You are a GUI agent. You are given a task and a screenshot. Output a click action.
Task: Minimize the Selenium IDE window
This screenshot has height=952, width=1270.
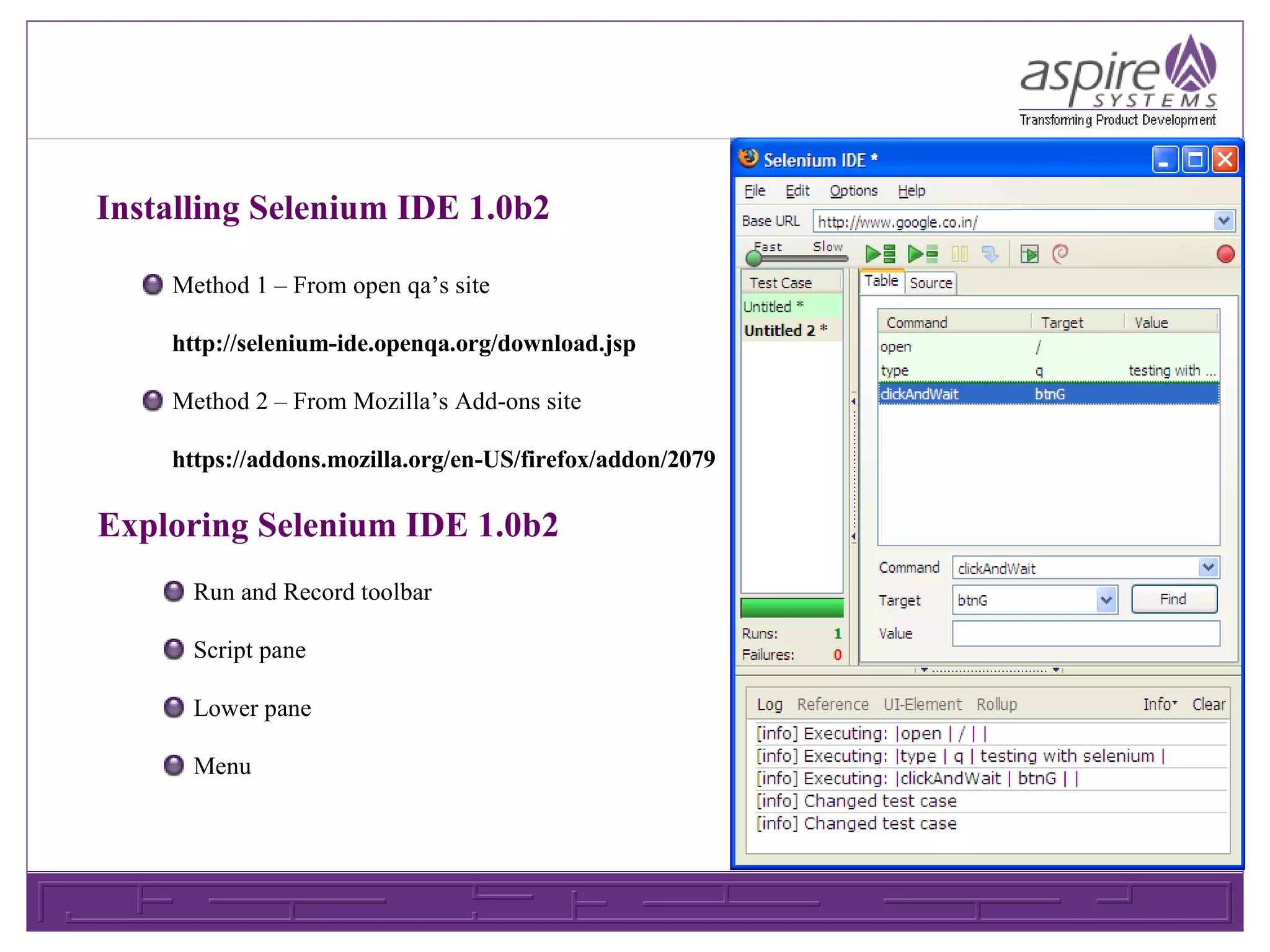1165,160
